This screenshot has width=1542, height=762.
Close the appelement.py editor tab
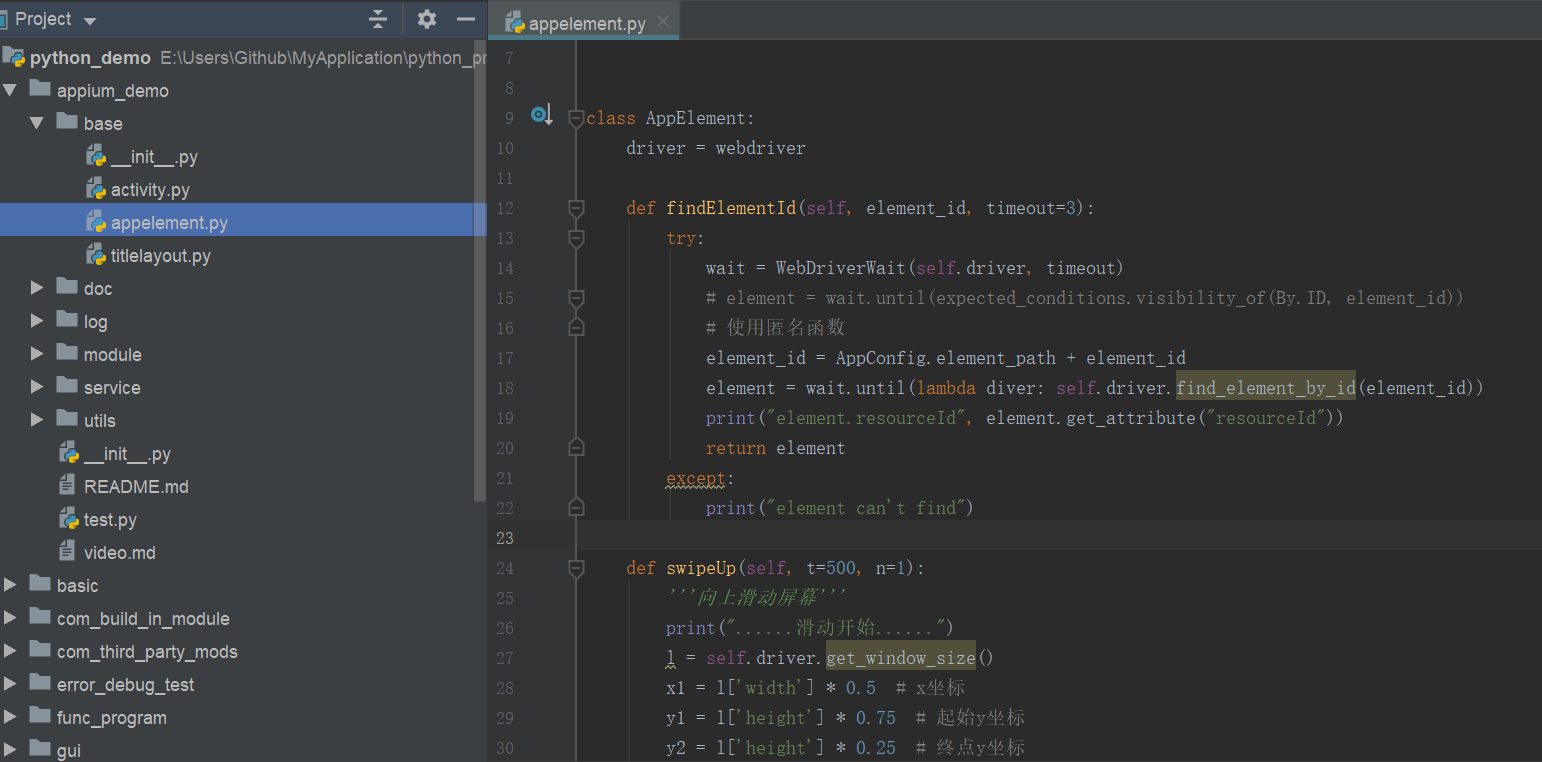click(x=663, y=22)
